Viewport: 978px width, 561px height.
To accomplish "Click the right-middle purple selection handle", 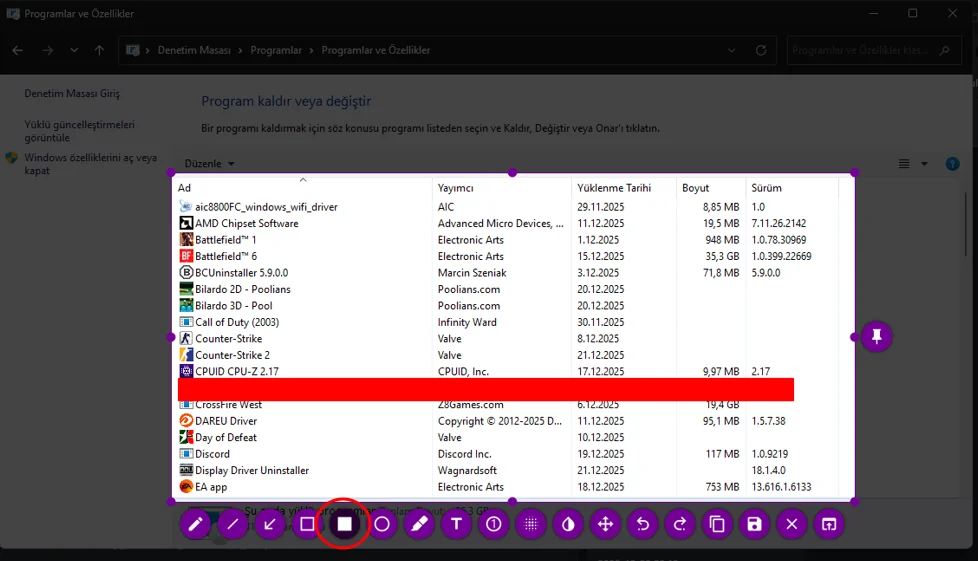I will pyautogui.click(x=854, y=337).
